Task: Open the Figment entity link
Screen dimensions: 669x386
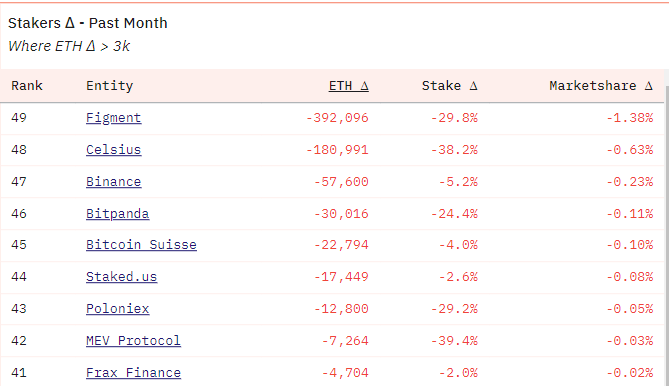Action: coord(113,118)
